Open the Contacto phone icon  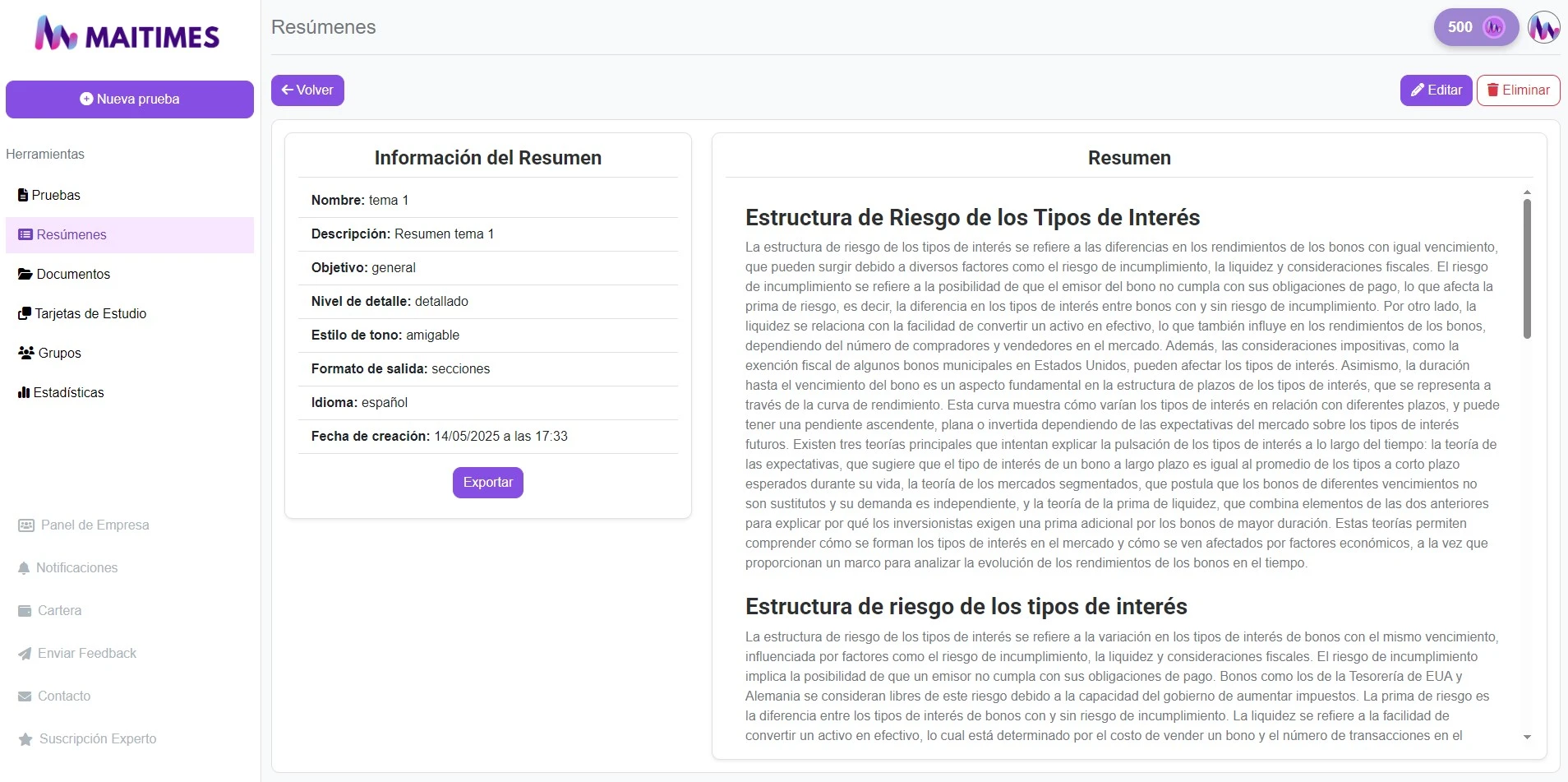(x=23, y=696)
